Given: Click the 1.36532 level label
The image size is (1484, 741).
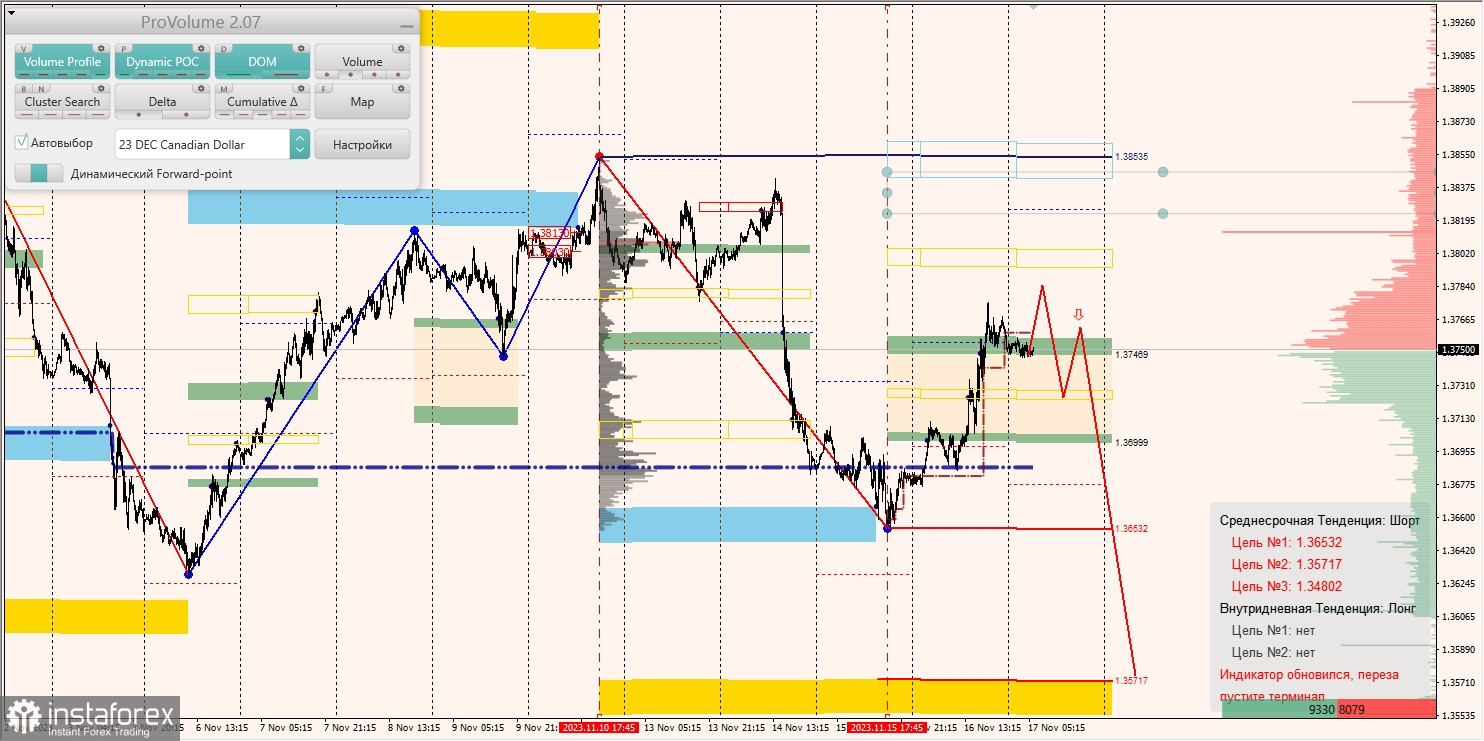Looking at the screenshot, I should (1132, 528).
